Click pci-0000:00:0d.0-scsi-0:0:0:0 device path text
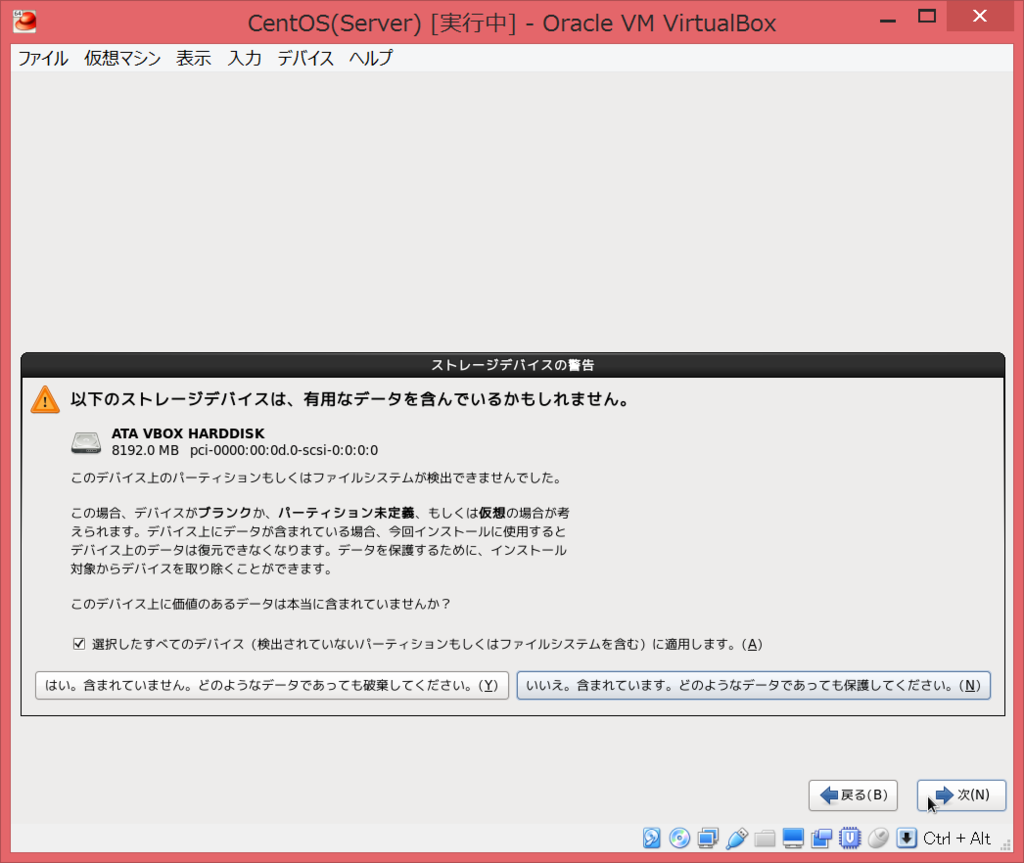This screenshot has height=863, width=1024. tap(284, 450)
